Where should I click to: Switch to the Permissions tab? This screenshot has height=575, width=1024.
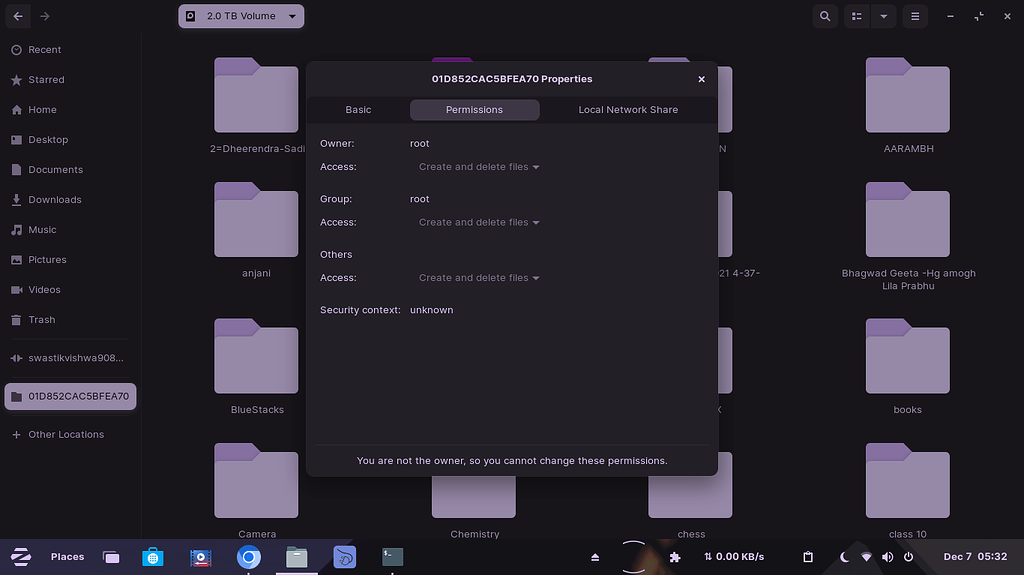point(474,110)
